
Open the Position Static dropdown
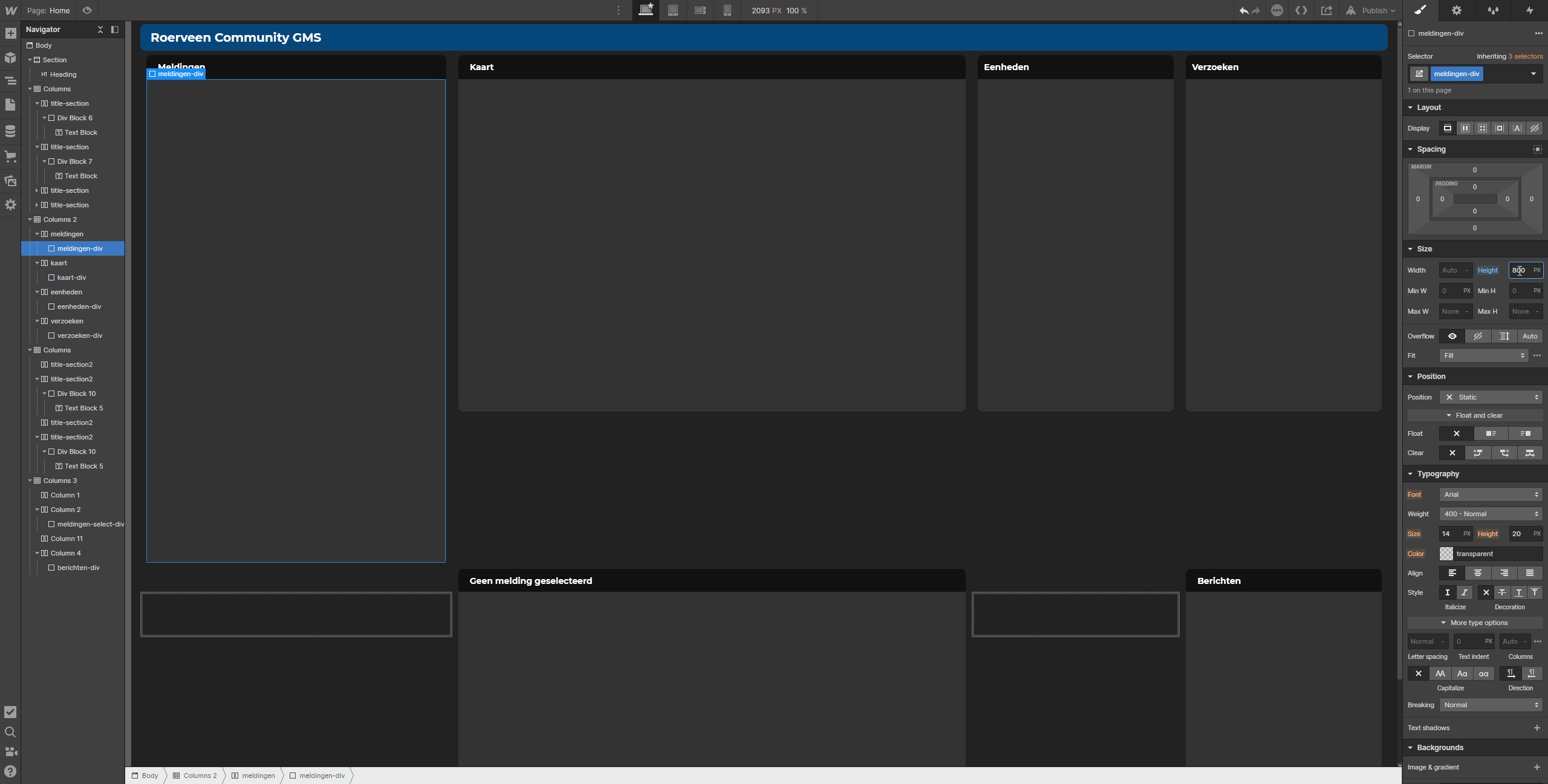(x=1491, y=397)
